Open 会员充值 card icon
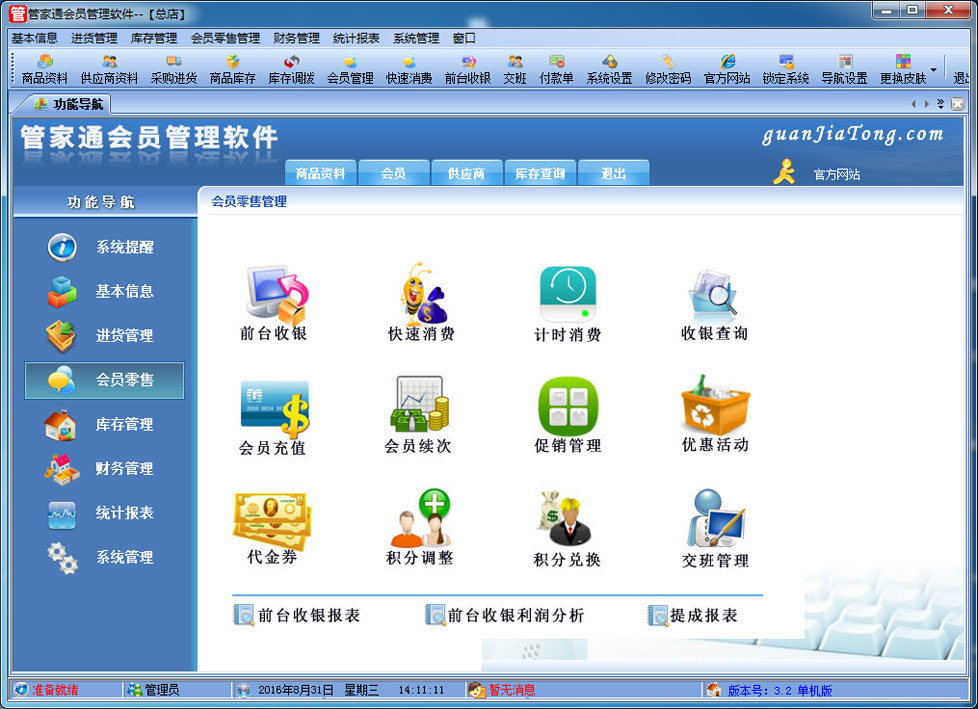978x709 pixels. (x=274, y=407)
